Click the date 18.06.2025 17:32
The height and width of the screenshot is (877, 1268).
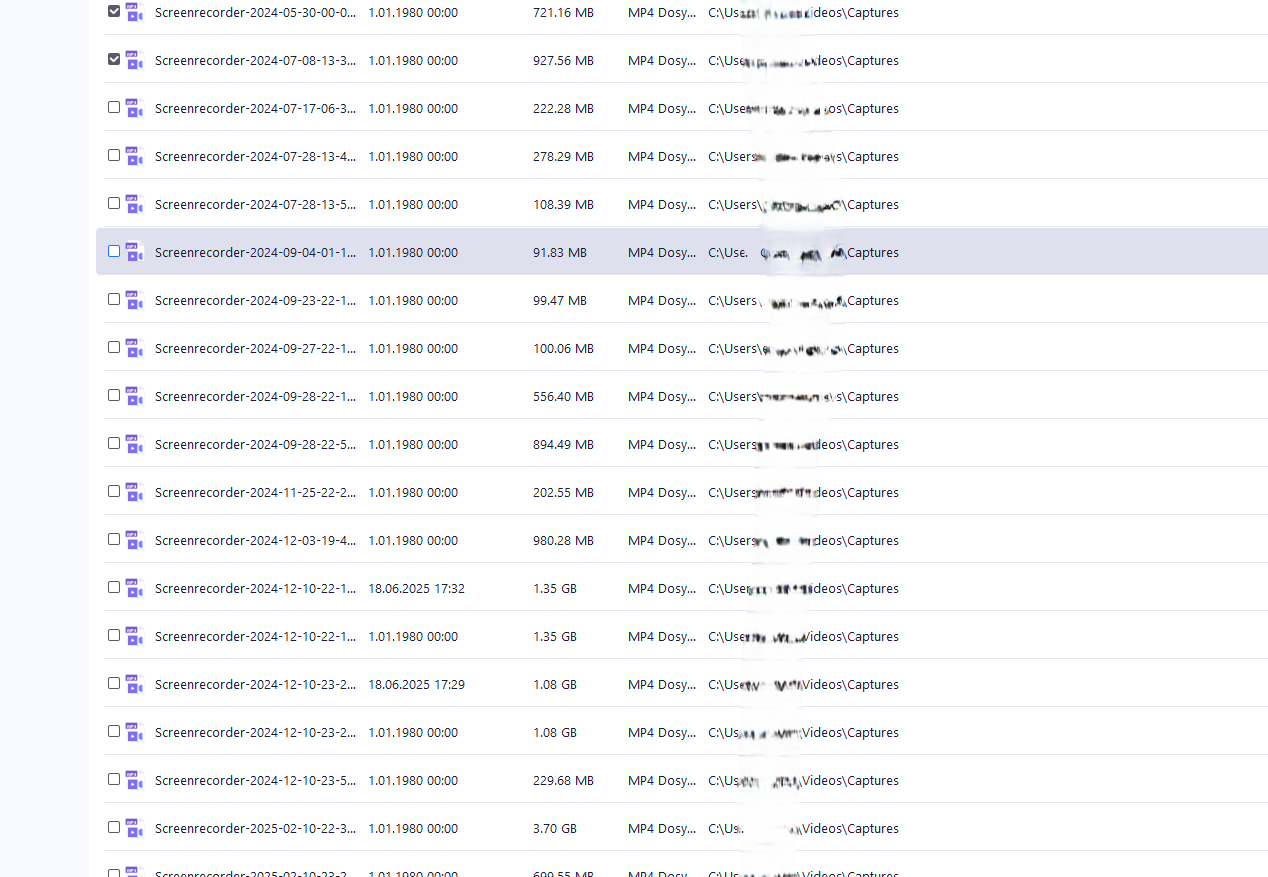point(416,588)
